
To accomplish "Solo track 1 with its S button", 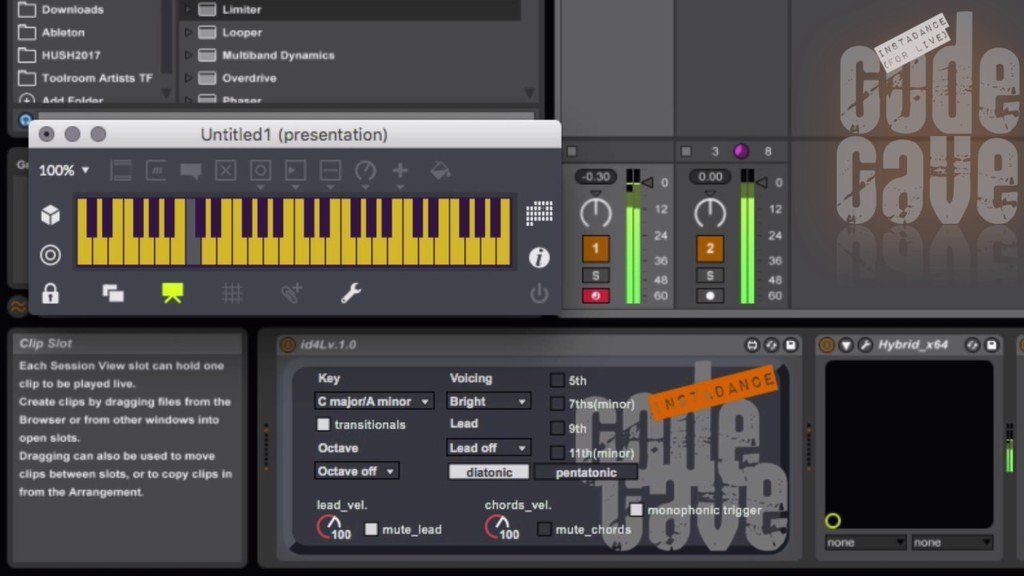I will click(596, 276).
